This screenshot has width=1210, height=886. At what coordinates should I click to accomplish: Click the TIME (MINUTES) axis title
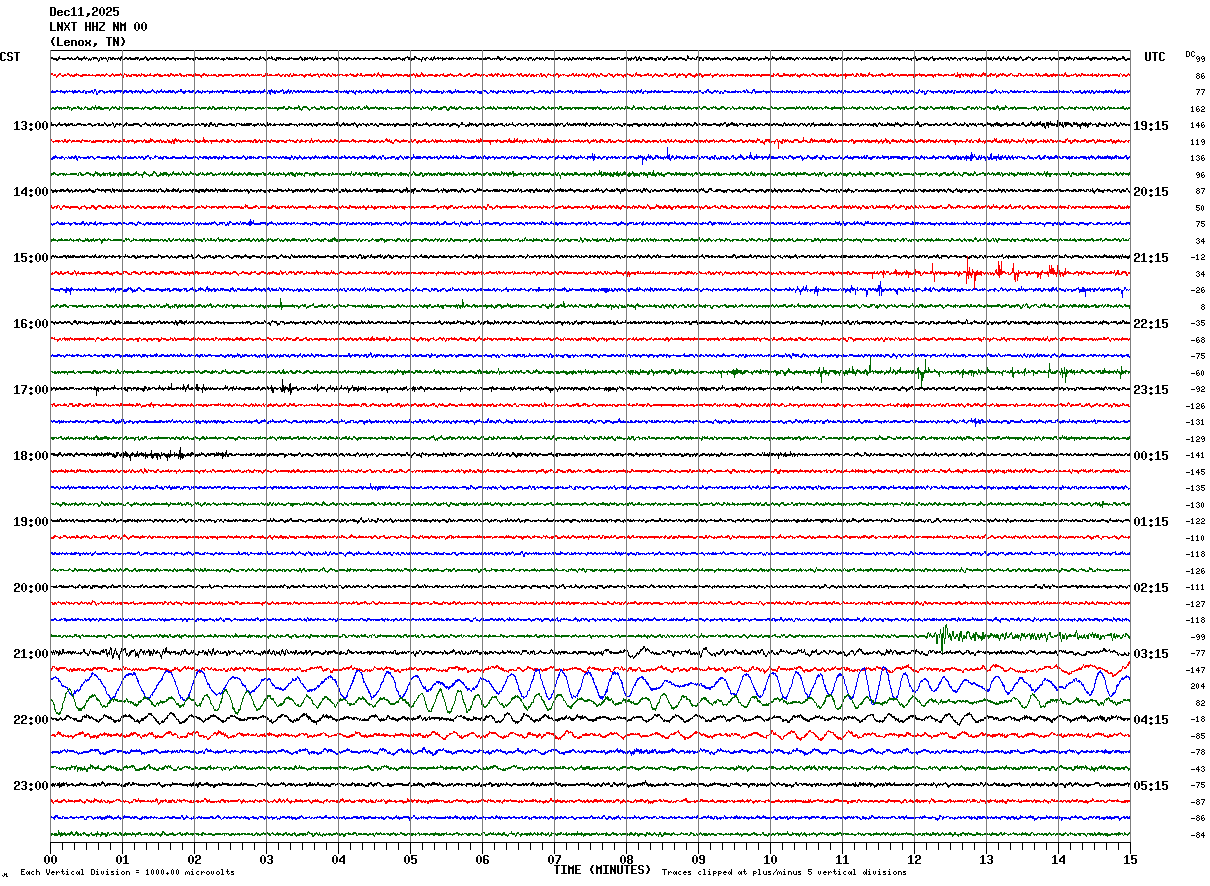pos(602,870)
